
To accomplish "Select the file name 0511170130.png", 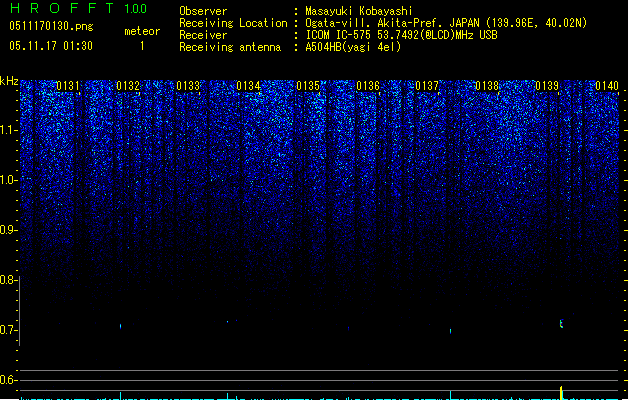I will point(51,26).
